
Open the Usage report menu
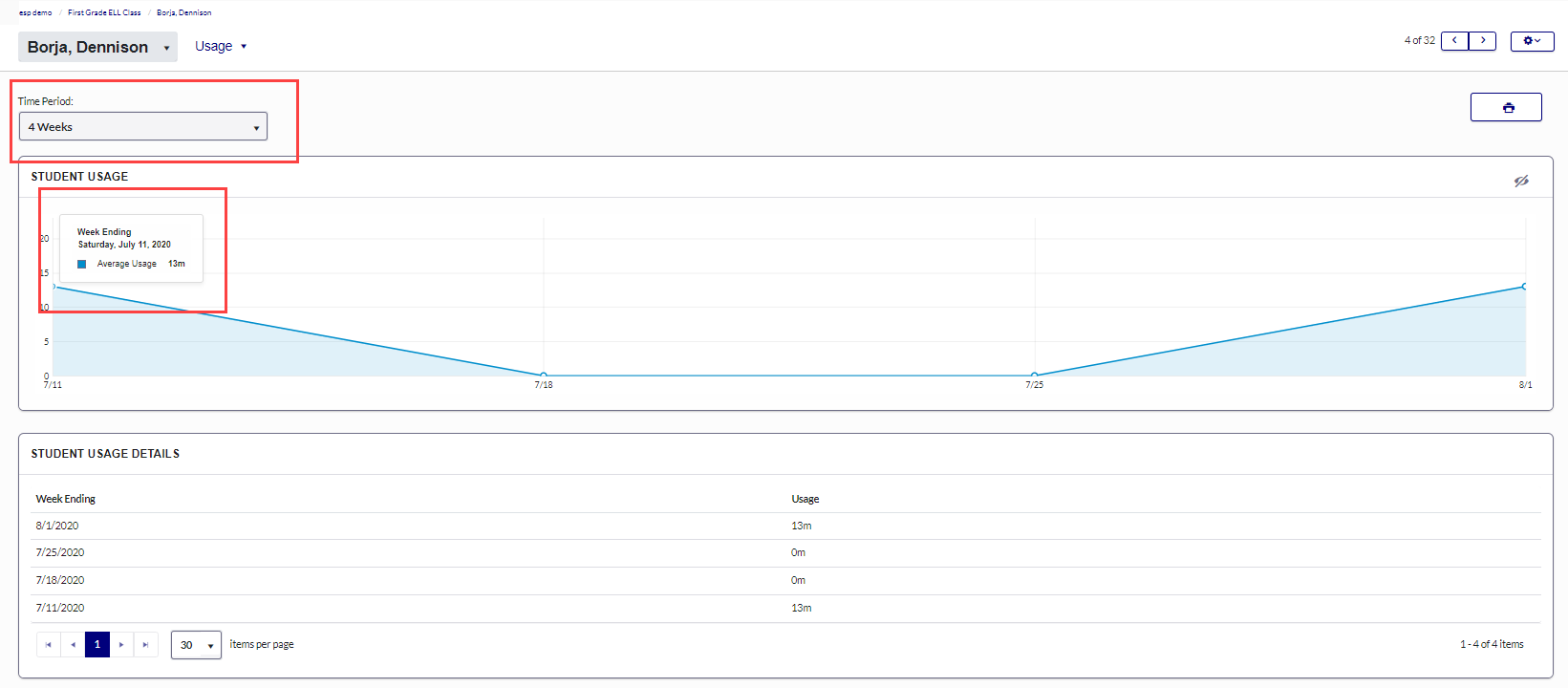pos(221,47)
